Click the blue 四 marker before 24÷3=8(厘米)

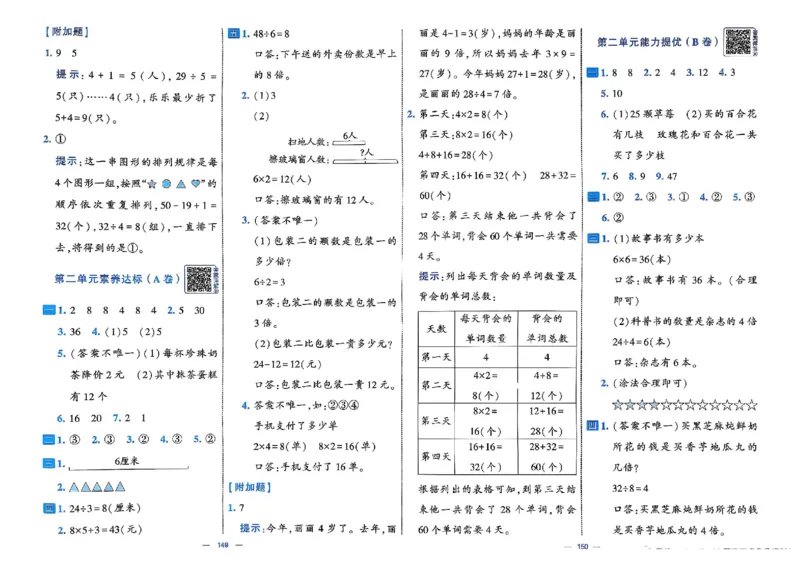[48, 508]
